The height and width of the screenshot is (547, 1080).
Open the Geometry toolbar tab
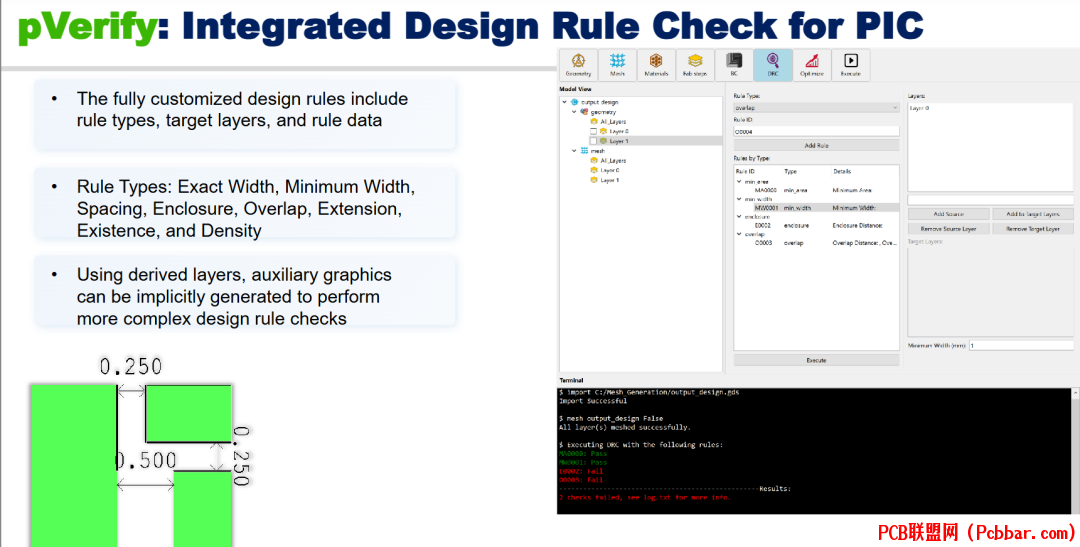pyautogui.click(x=579, y=65)
